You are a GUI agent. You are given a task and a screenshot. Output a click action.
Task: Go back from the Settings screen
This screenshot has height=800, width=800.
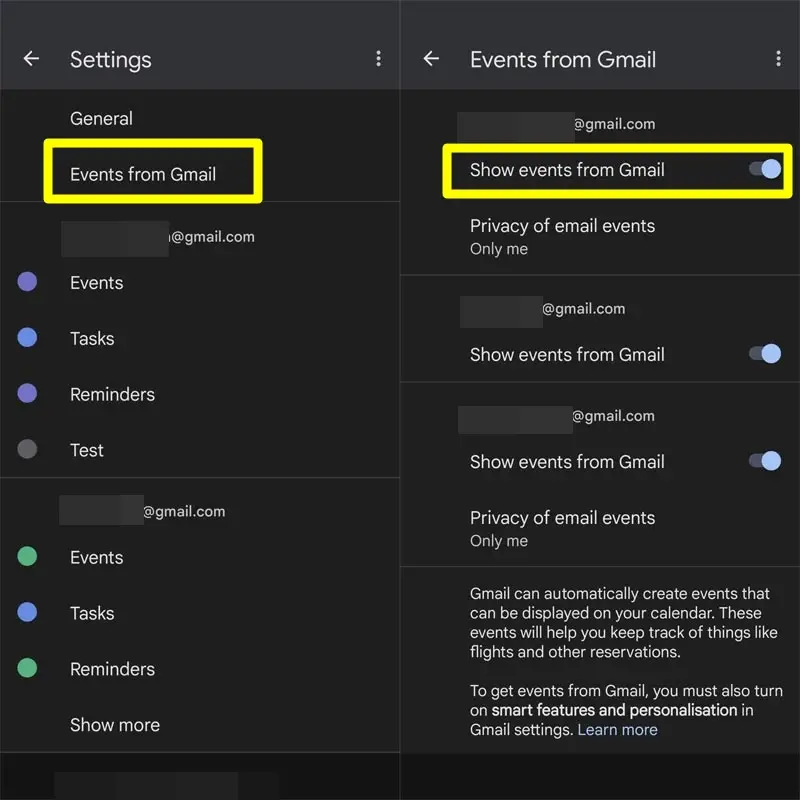[x=31, y=59]
